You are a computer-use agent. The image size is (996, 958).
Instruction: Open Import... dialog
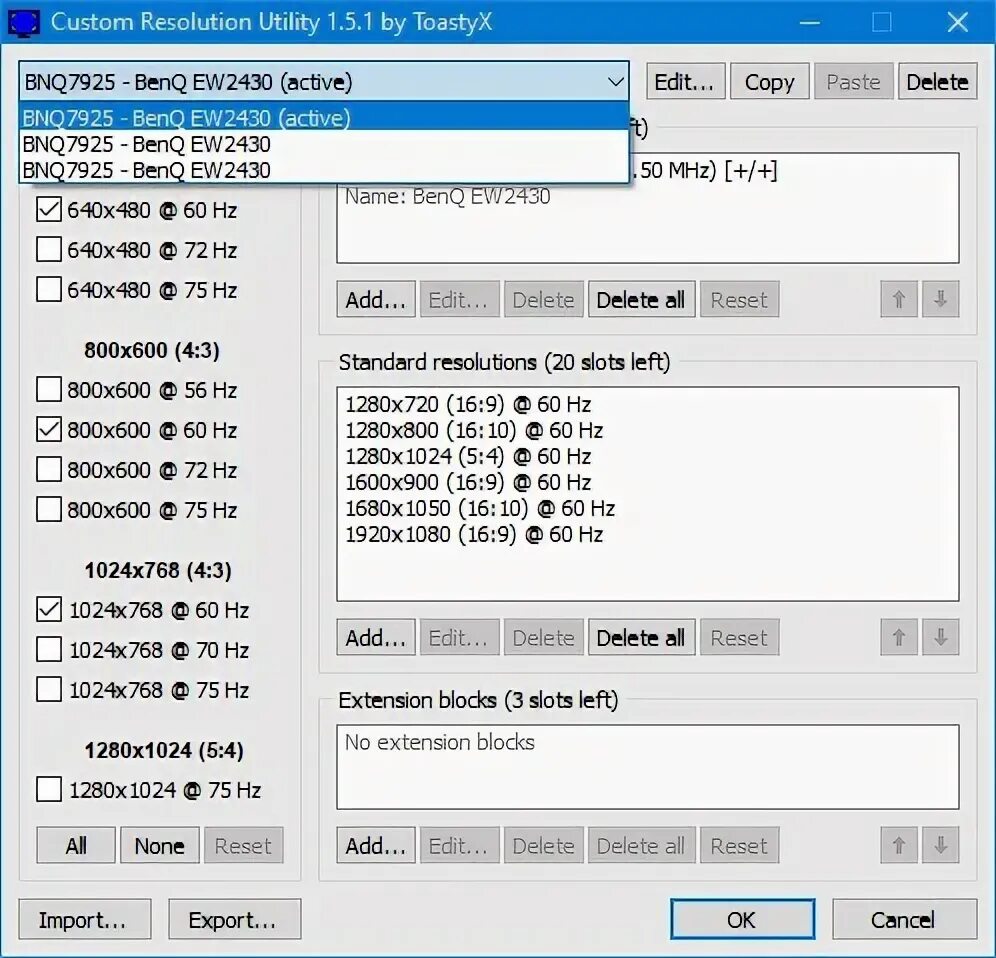tap(85, 919)
